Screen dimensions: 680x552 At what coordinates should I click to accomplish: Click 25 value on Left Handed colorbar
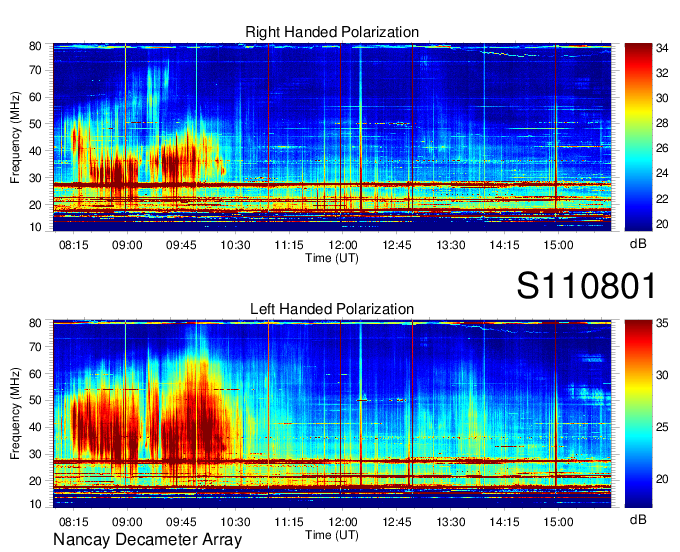[x=662, y=427]
